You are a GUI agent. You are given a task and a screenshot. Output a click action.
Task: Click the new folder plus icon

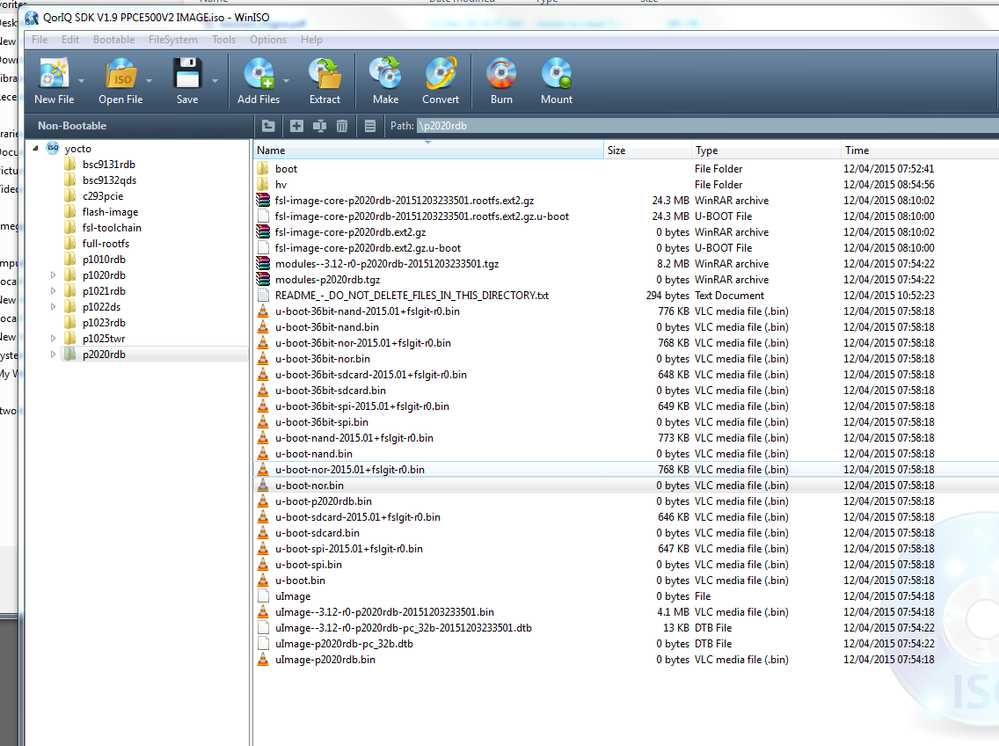296,126
